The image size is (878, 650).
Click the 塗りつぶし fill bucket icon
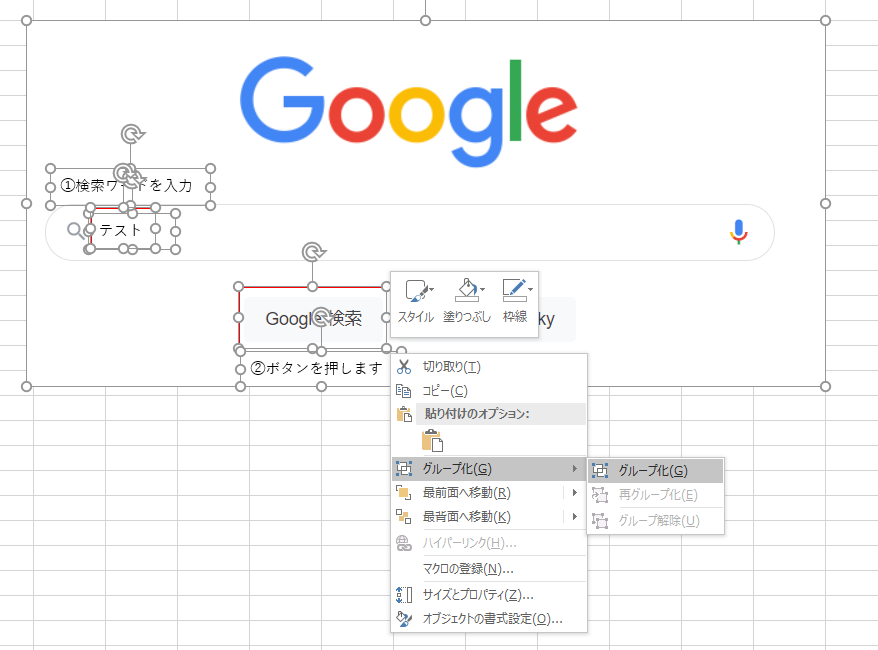466,289
